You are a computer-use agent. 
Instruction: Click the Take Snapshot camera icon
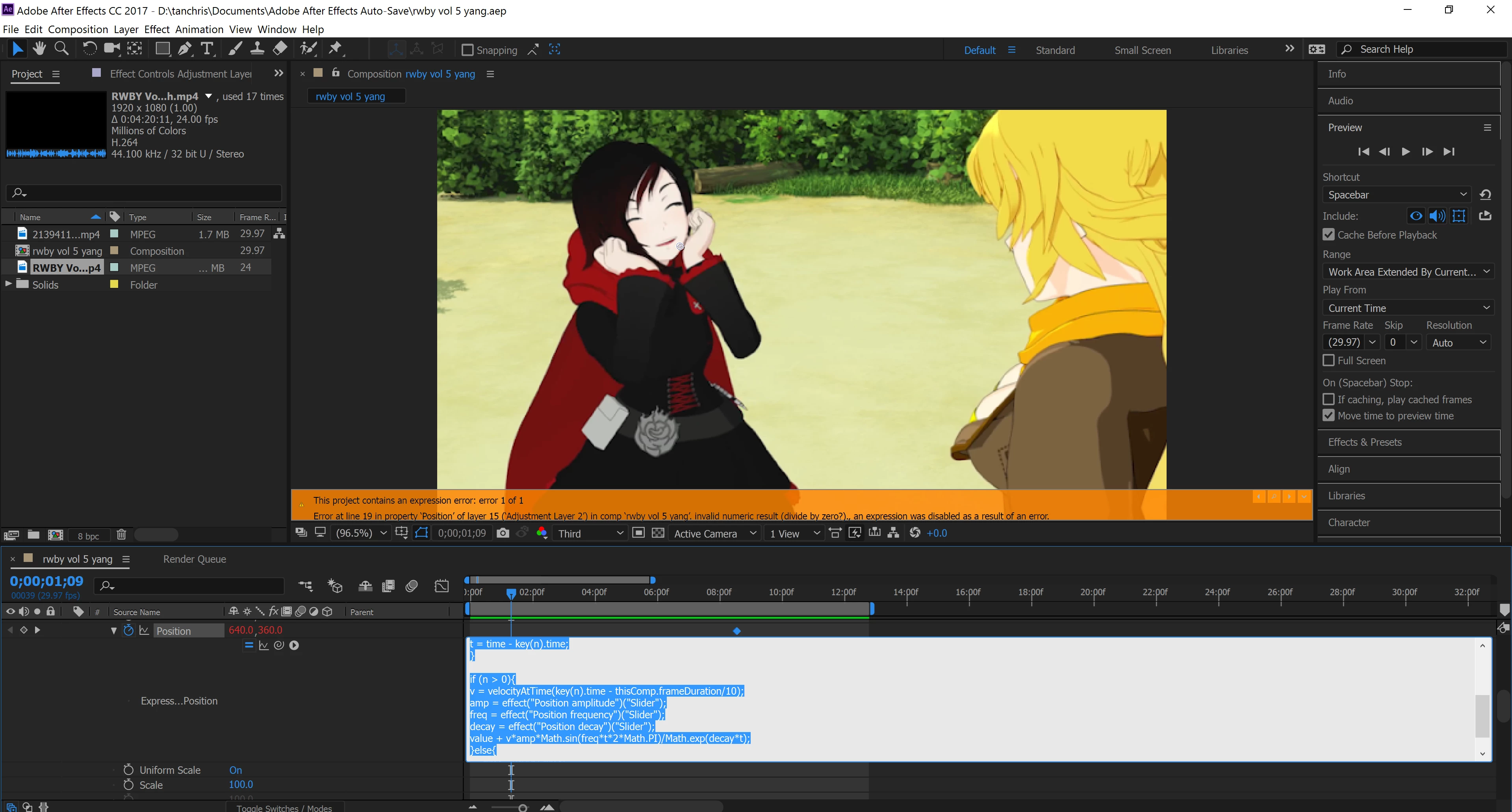coord(503,533)
